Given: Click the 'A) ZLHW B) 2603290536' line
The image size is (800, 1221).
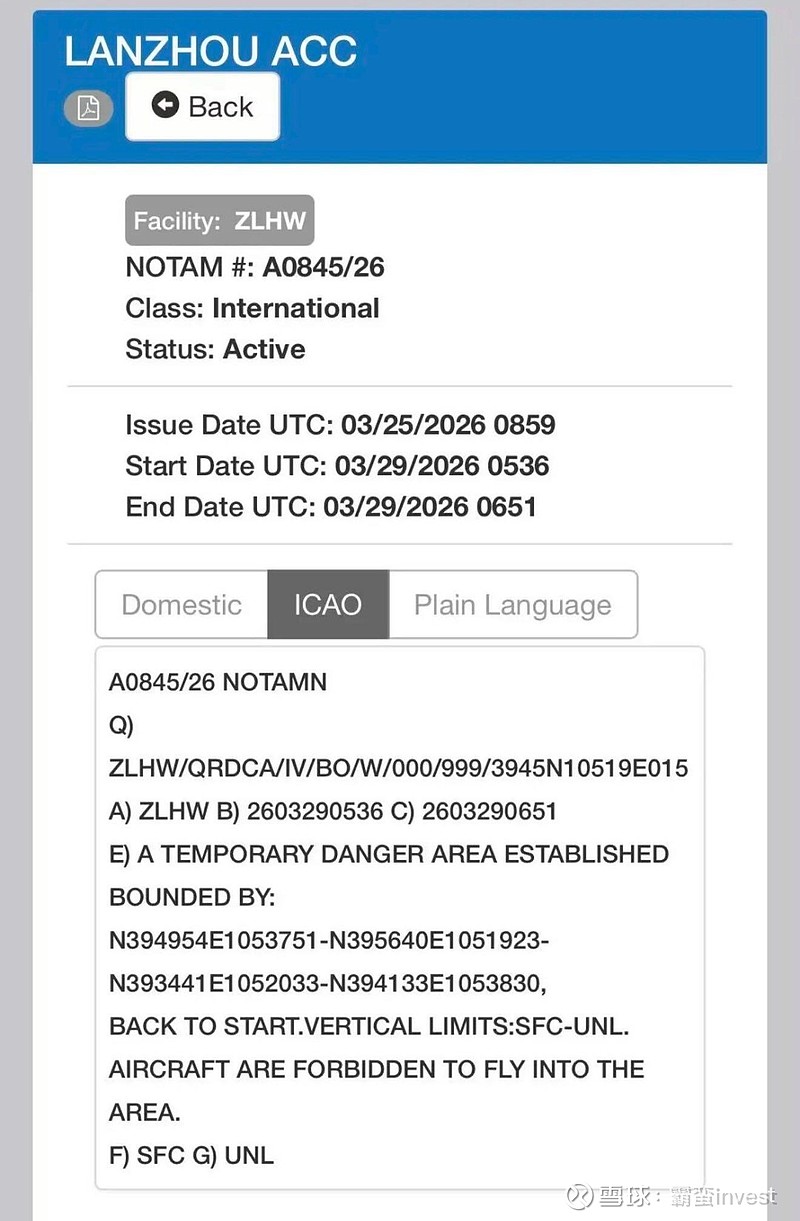Looking at the screenshot, I should pos(332,811).
